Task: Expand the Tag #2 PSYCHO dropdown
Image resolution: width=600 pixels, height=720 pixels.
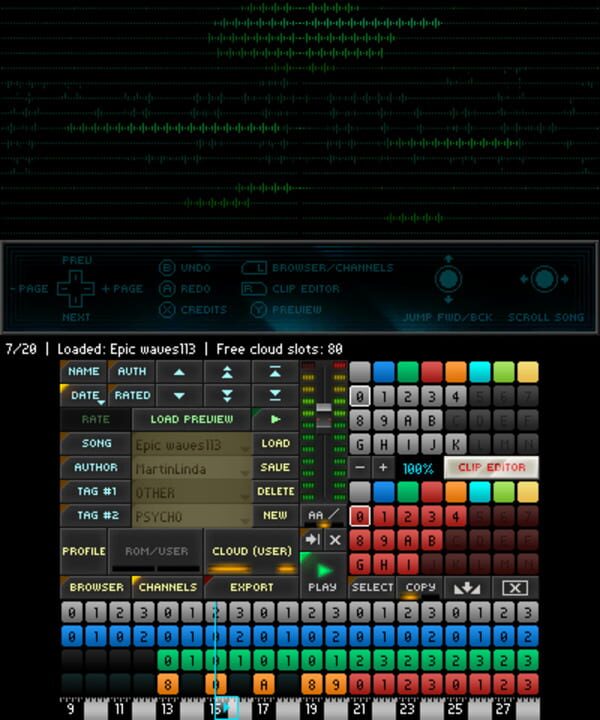Action: pos(192,516)
